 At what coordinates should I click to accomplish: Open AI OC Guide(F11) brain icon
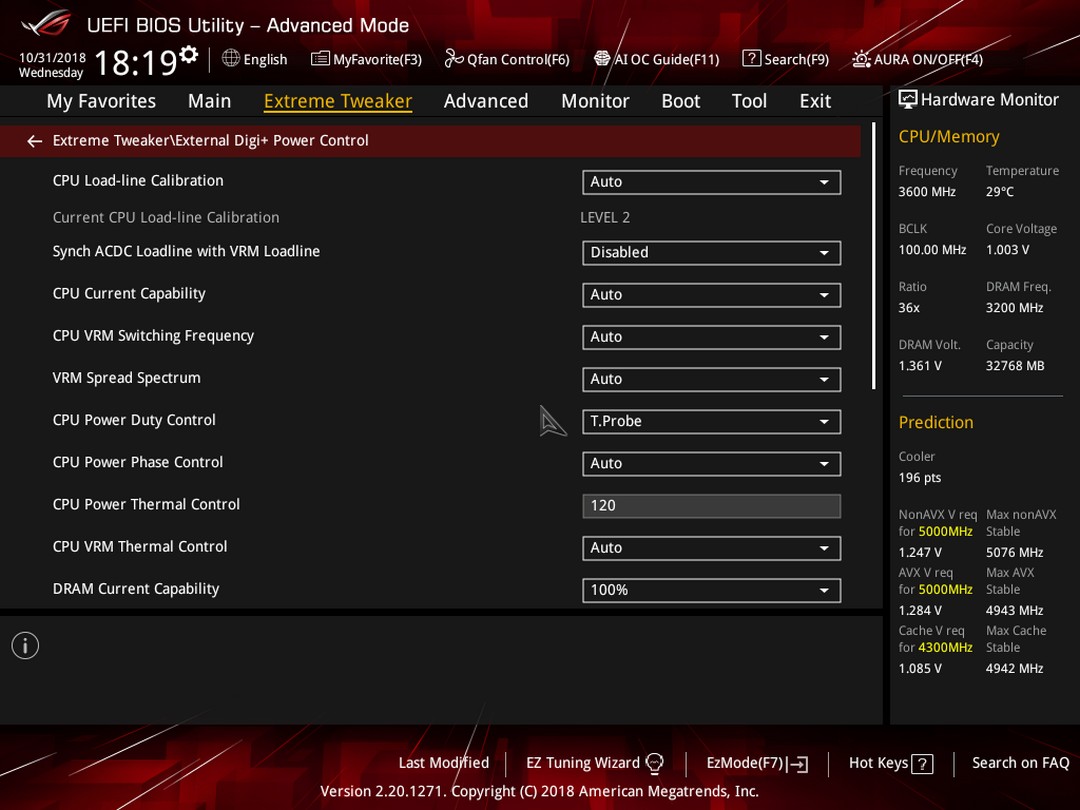pos(602,59)
